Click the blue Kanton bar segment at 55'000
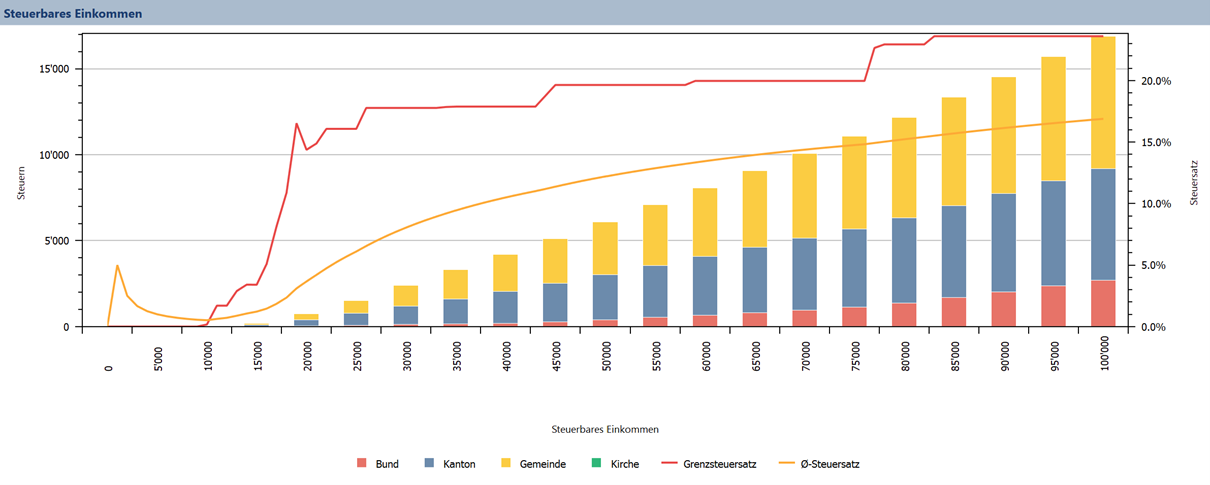 (x=653, y=291)
